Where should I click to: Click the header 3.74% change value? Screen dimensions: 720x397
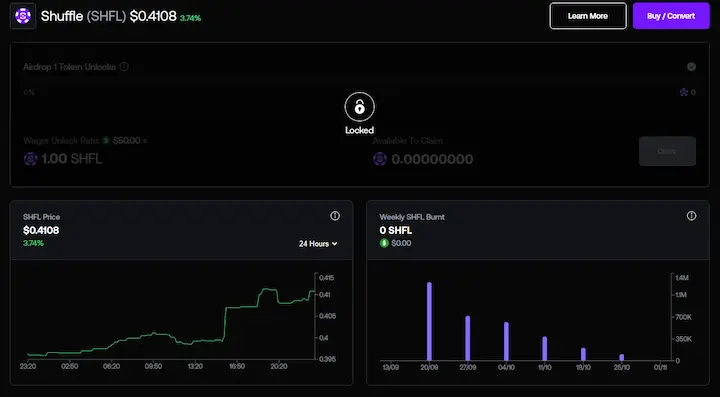190,18
